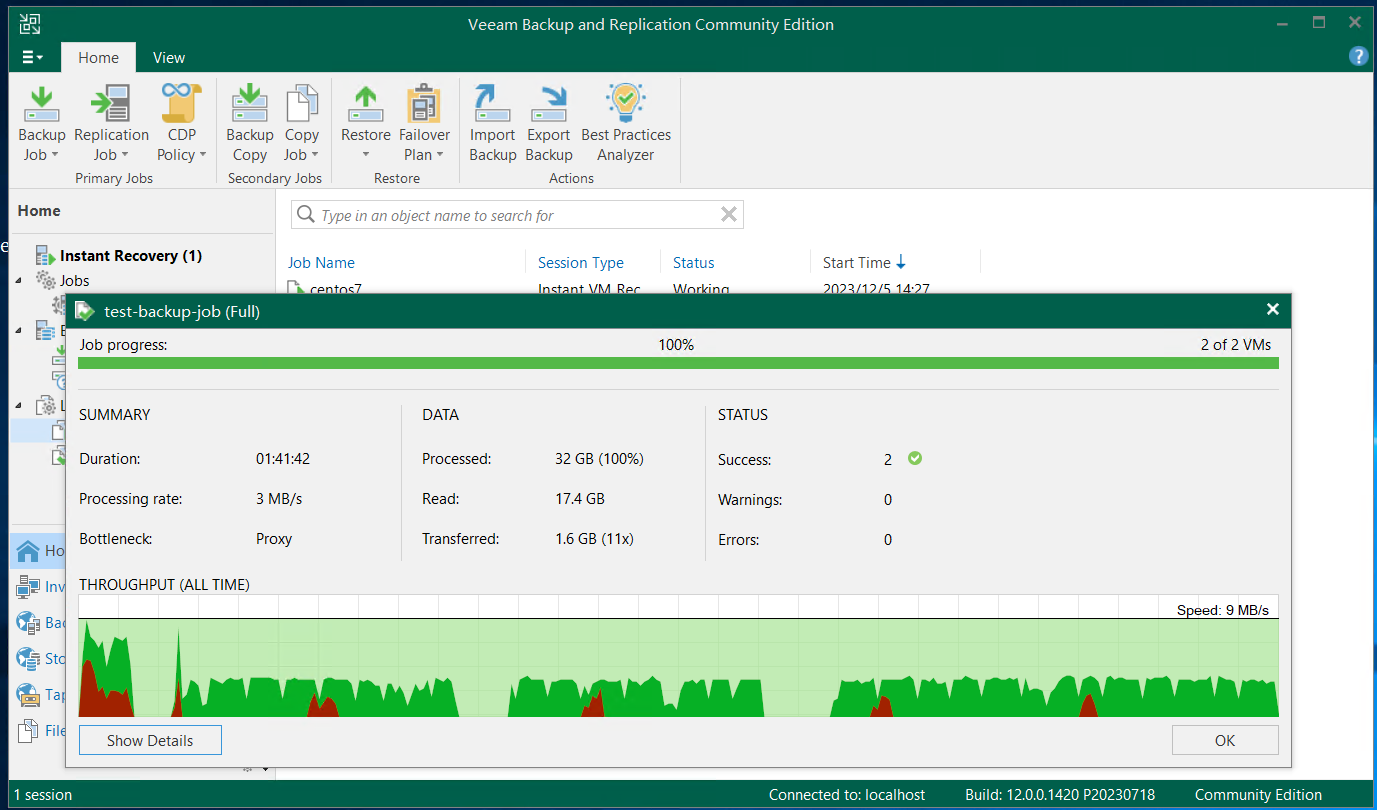Click the Bottleneck value Proxy
The height and width of the screenshot is (810, 1377).
pyautogui.click(x=274, y=539)
